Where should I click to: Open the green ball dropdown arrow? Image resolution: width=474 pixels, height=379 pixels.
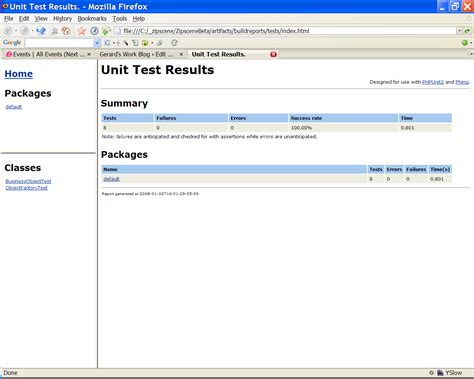pyautogui.click(x=471, y=43)
